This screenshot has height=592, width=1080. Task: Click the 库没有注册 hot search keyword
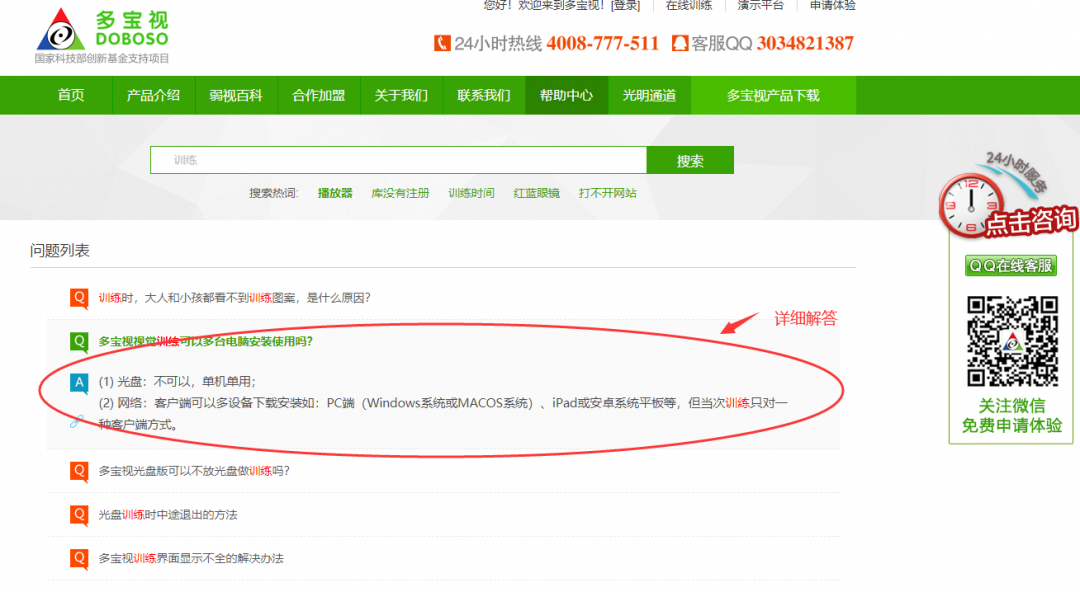tap(400, 193)
